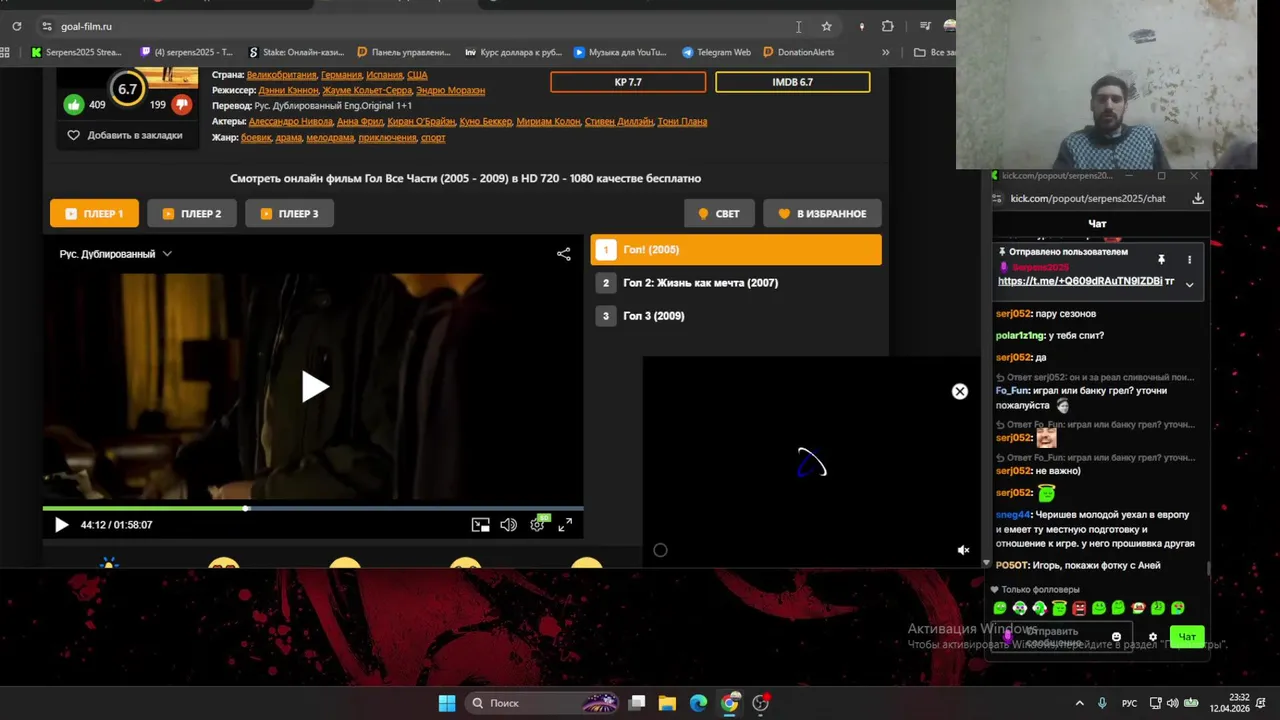
Task: Open Музыка для YouTube bookmark
Action: tap(620, 52)
